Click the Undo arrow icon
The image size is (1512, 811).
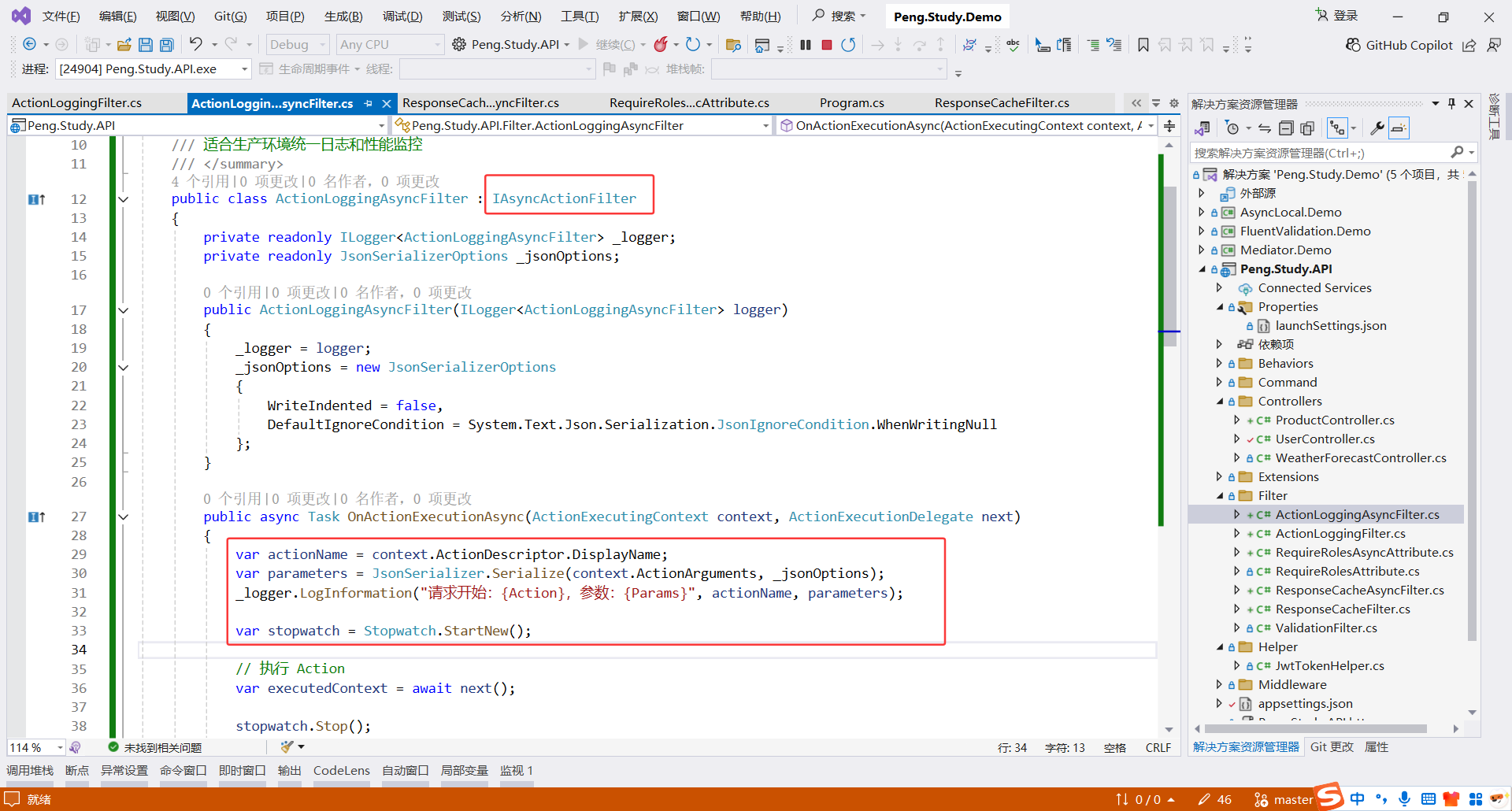point(196,44)
